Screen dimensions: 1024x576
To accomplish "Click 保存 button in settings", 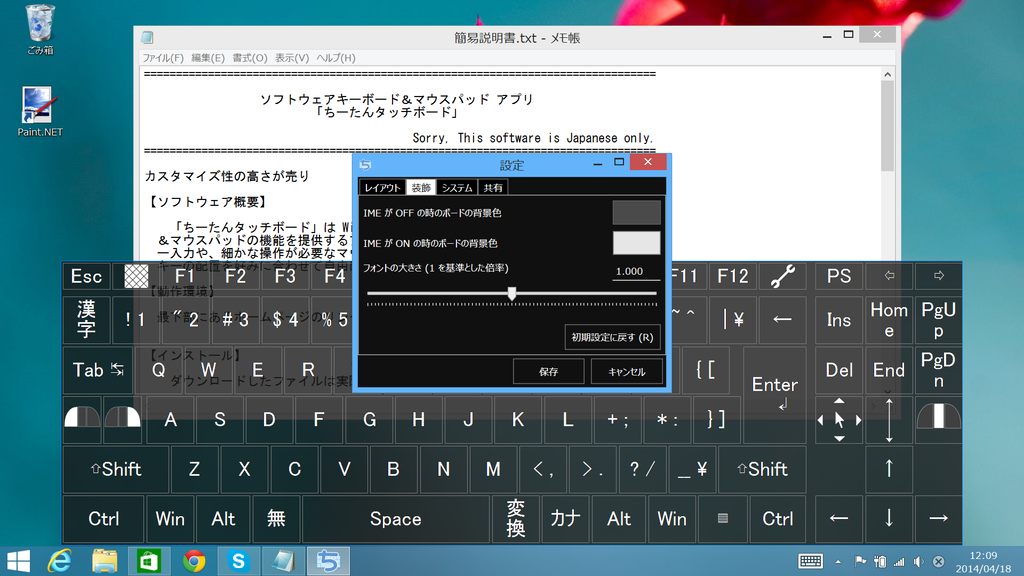I will (x=549, y=372).
